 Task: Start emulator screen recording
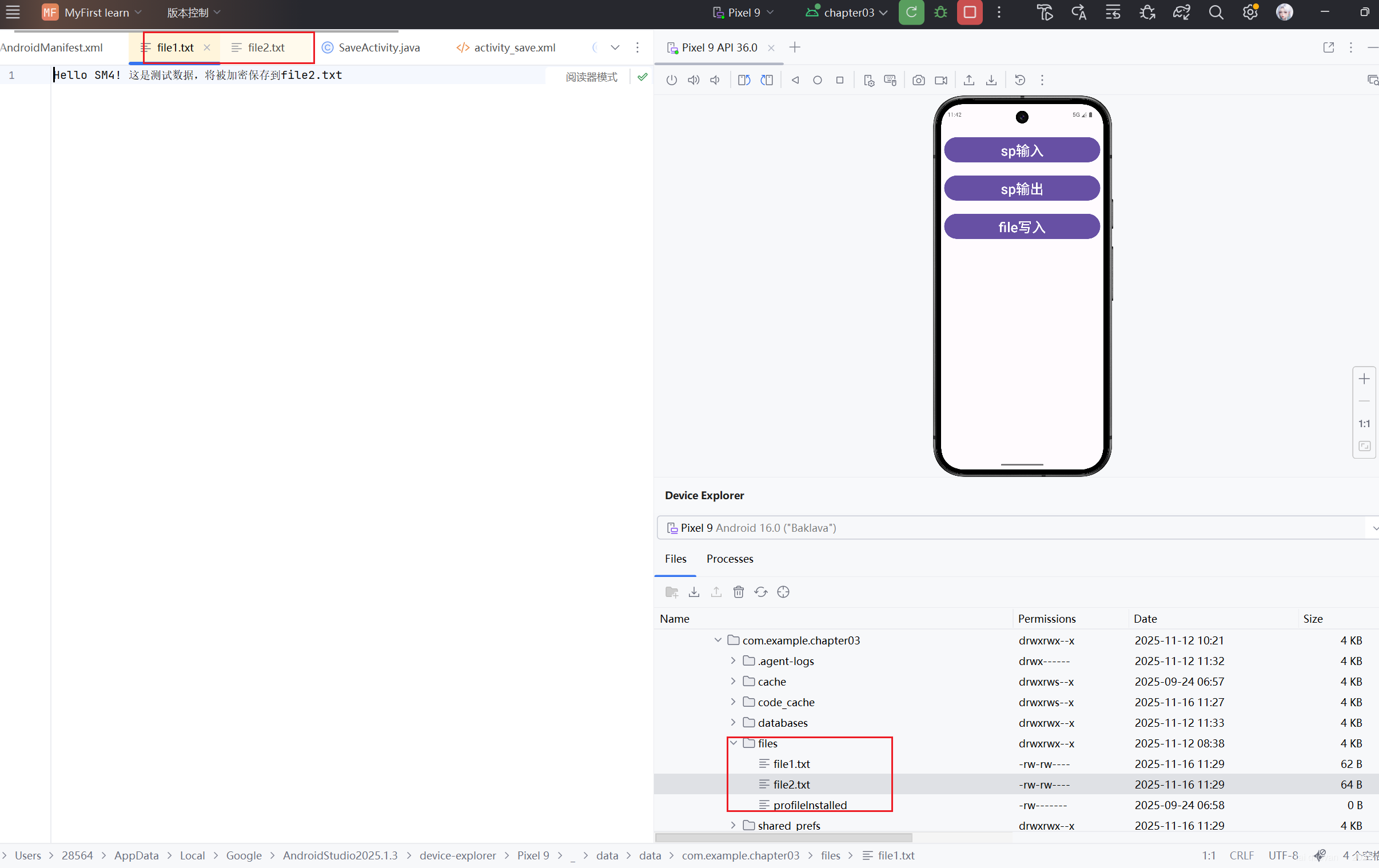pyautogui.click(x=940, y=80)
